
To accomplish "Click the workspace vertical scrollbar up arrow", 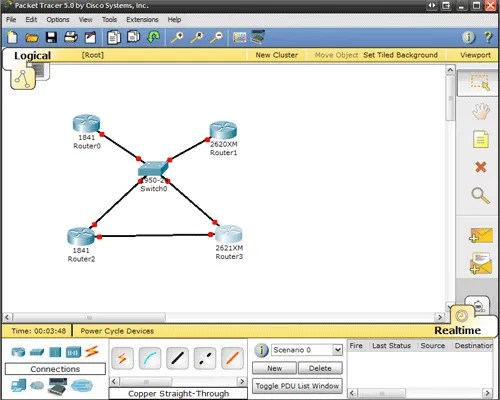I will coord(450,70).
